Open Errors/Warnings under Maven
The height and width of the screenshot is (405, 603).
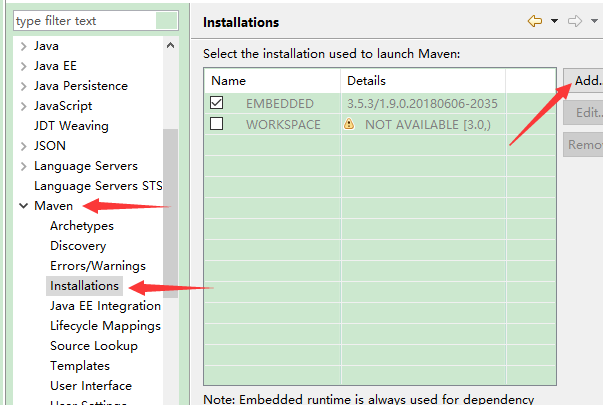click(98, 266)
